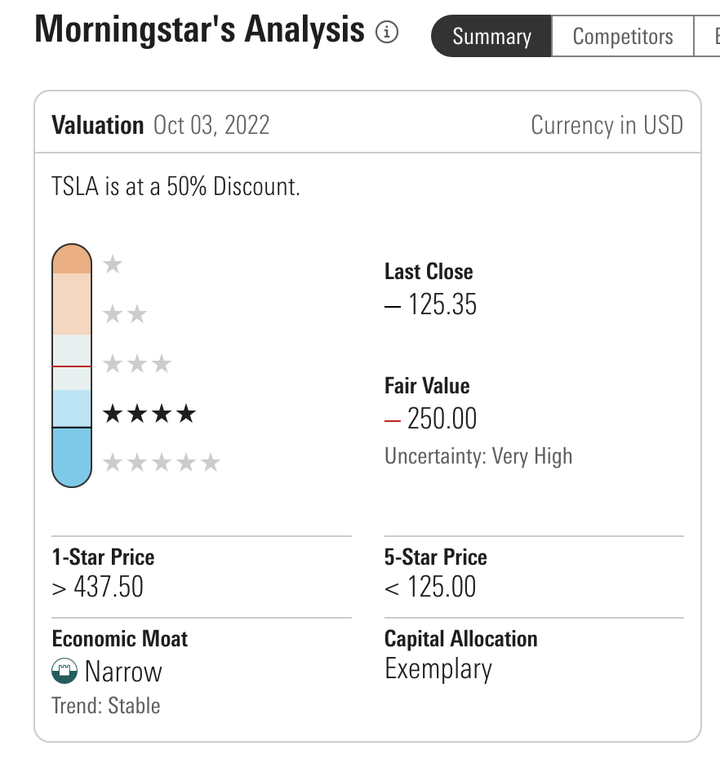Select the one-star rating row
The height and width of the screenshot is (759, 720).
point(113,264)
